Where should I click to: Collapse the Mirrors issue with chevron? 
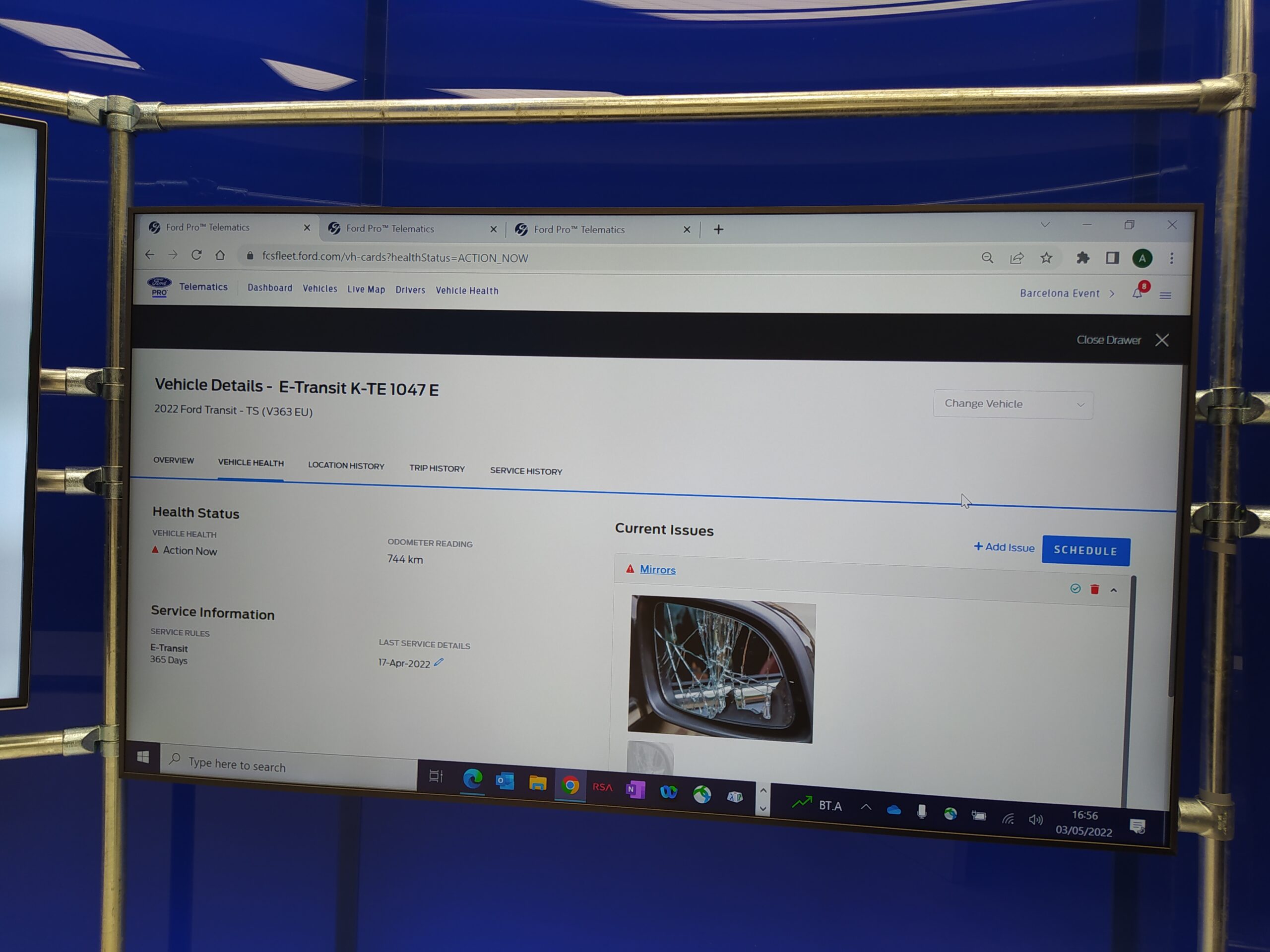[x=1114, y=590]
